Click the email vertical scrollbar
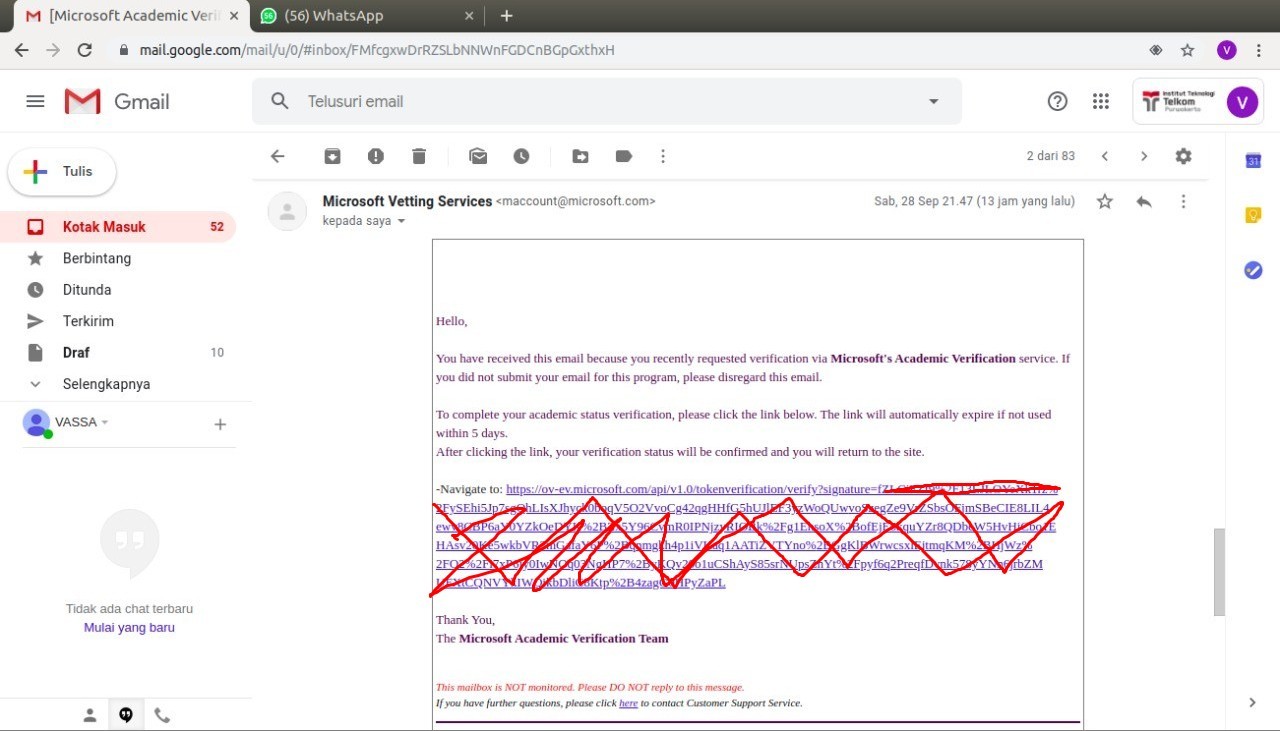This screenshot has width=1280, height=731. (1219, 572)
